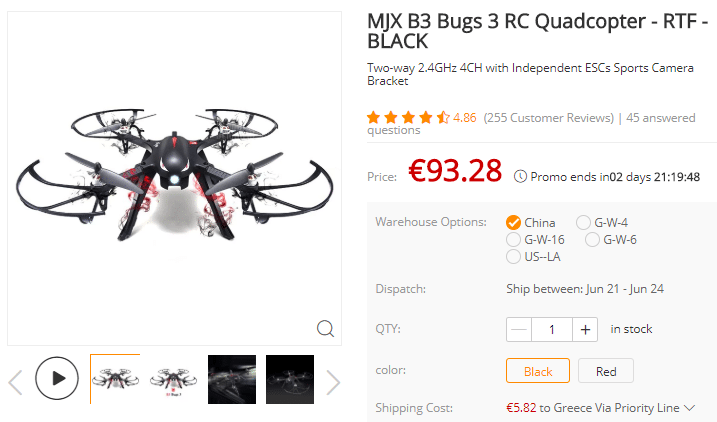
Task: Pick the Red color option
Action: 606,370
